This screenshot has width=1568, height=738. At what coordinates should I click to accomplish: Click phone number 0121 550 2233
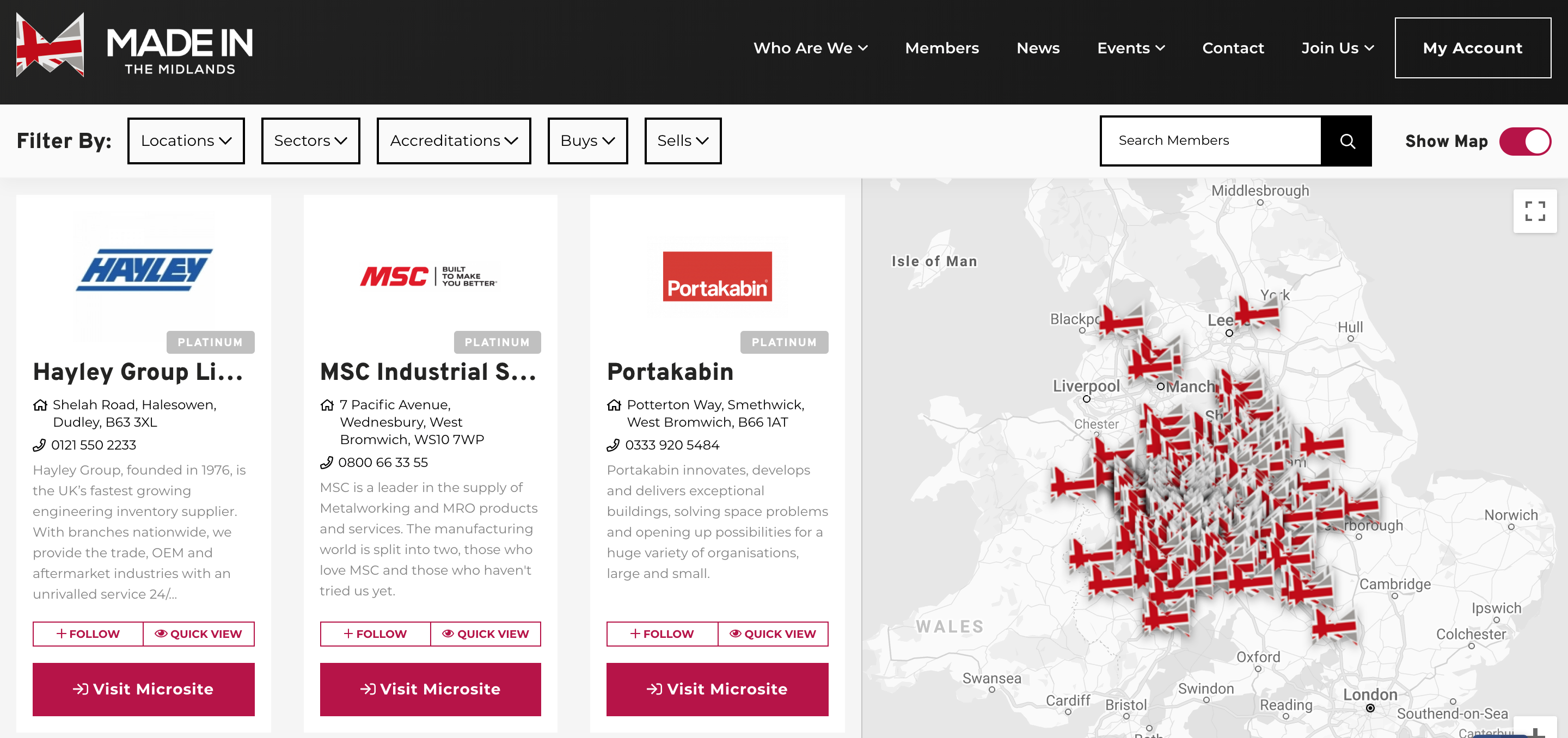[94, 445]
